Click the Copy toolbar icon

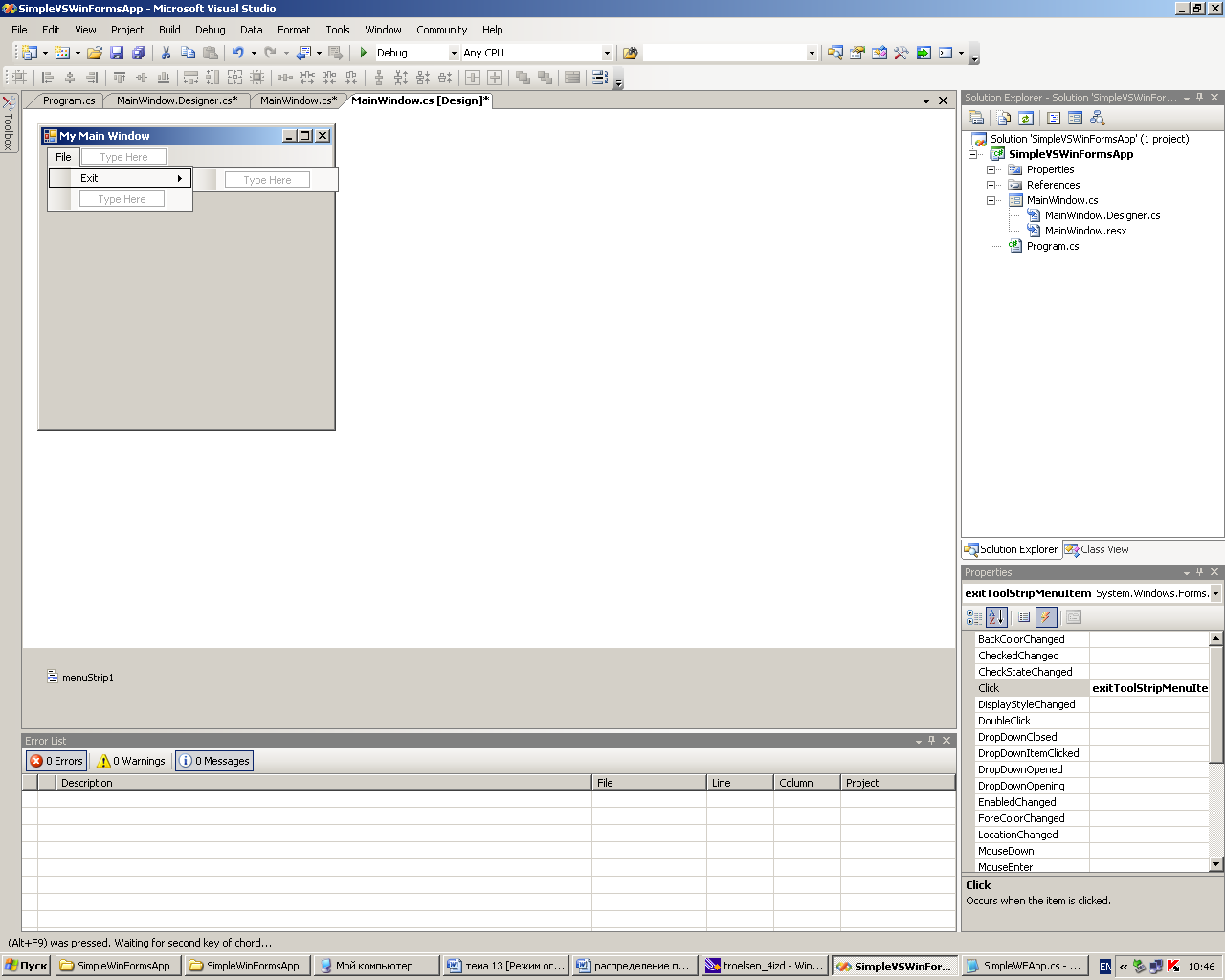(x=188, y=53)
